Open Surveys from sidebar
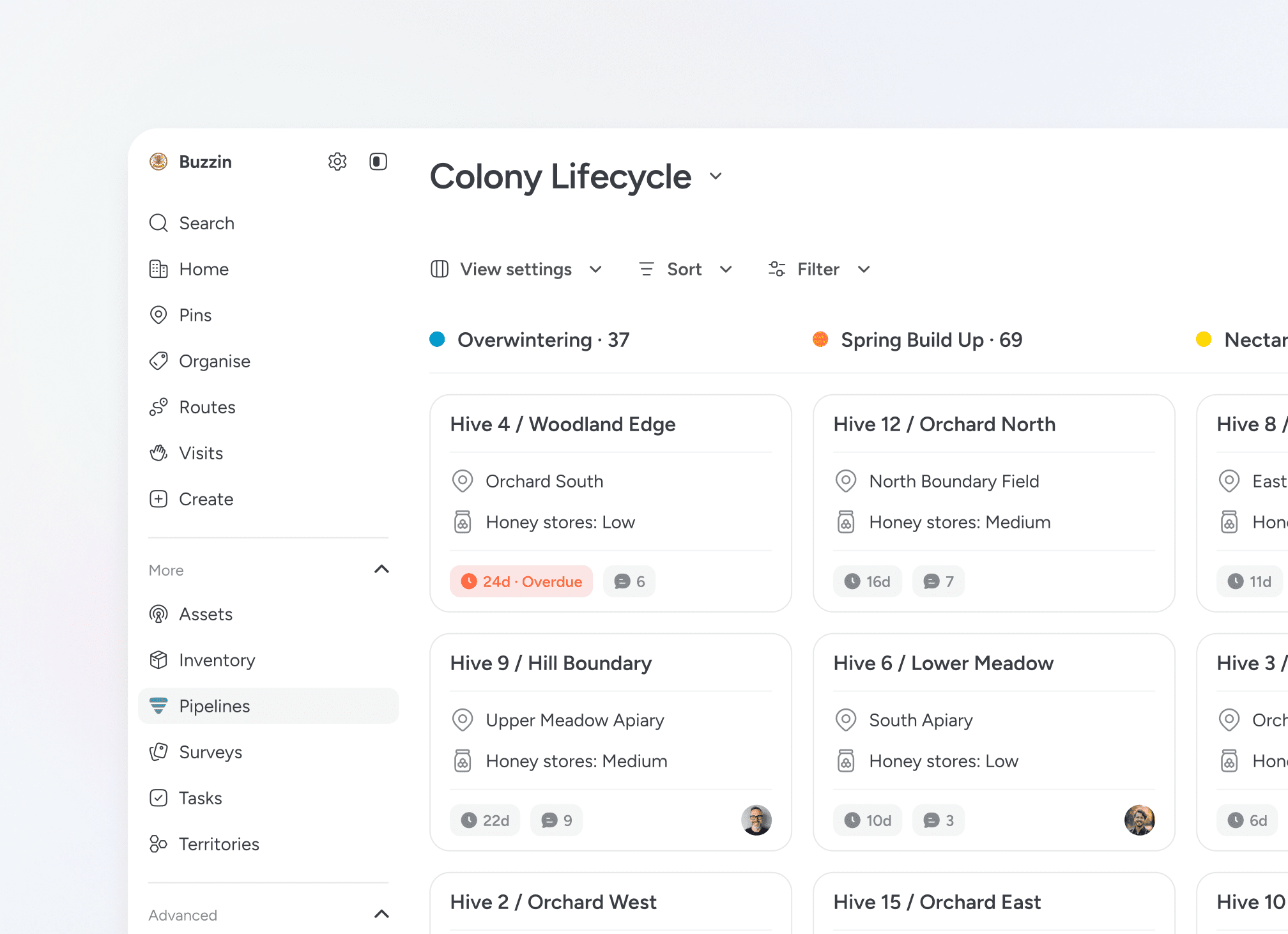Image resolution: width=1288 pixels, height=934 pixels. [210, 752]
